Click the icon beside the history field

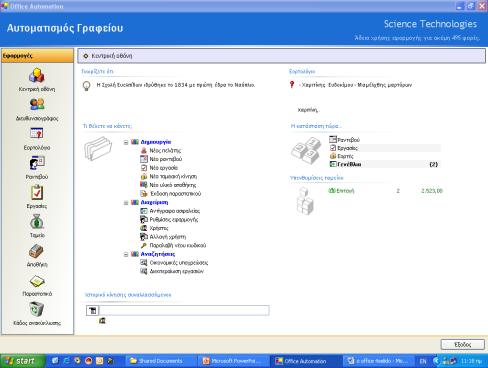tap(93, 310)
